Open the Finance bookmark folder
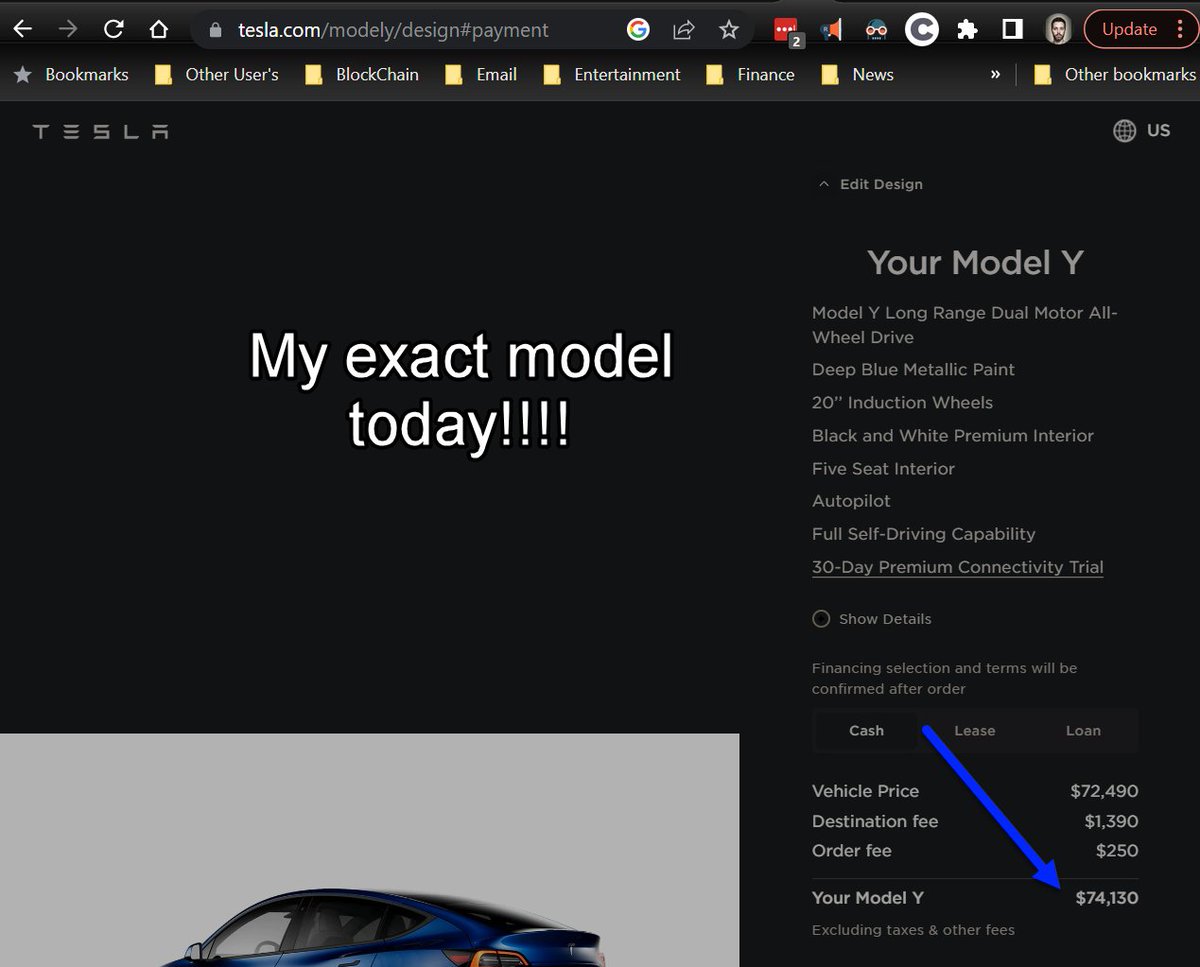1200x967 pixels. 750,74
